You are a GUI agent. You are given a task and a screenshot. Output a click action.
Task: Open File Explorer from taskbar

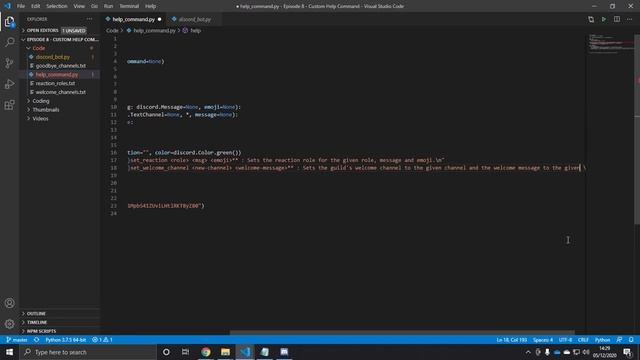point(225,352)
